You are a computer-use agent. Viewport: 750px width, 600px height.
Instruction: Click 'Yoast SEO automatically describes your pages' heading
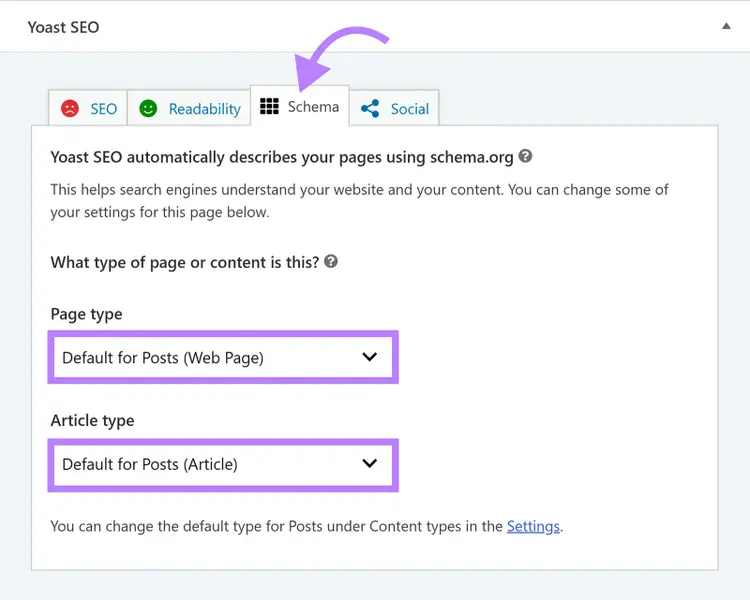click(282, 157)
